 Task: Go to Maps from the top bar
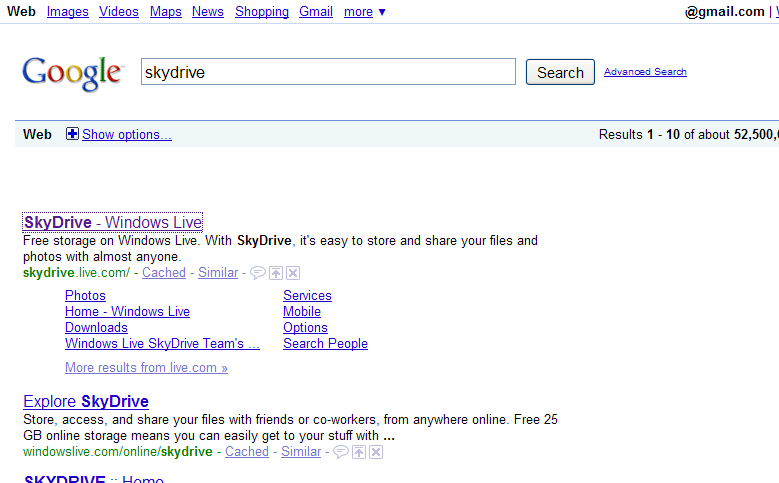[165, 11]
